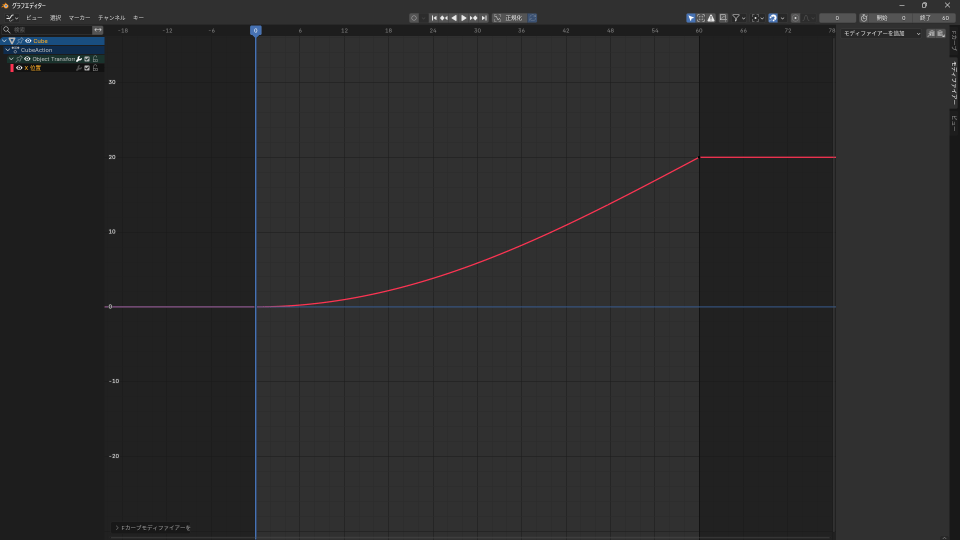Toggle the lock on Object Transforms group
This screenshot has width=960, height=540.
(95, 59)
